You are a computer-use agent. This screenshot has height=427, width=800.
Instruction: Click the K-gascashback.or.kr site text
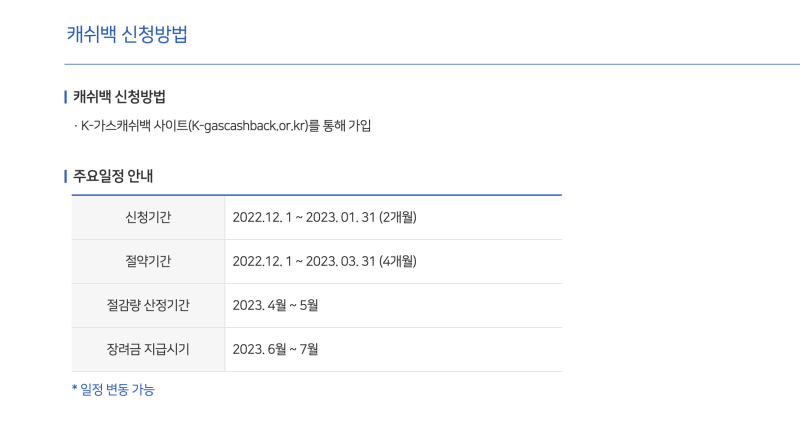248,125
